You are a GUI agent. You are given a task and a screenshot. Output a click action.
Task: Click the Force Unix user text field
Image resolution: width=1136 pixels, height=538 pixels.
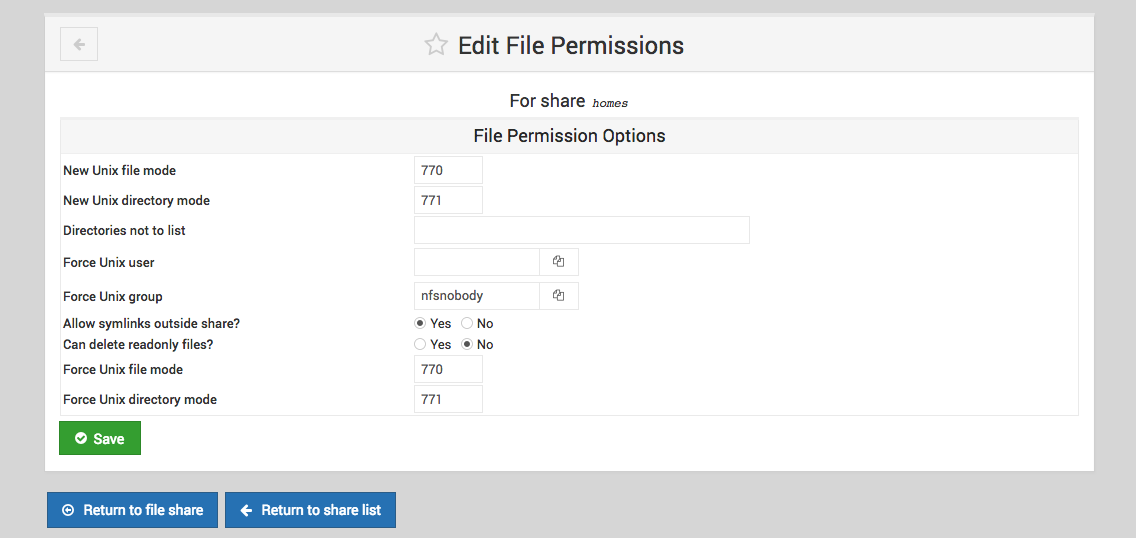coord(477,262)
